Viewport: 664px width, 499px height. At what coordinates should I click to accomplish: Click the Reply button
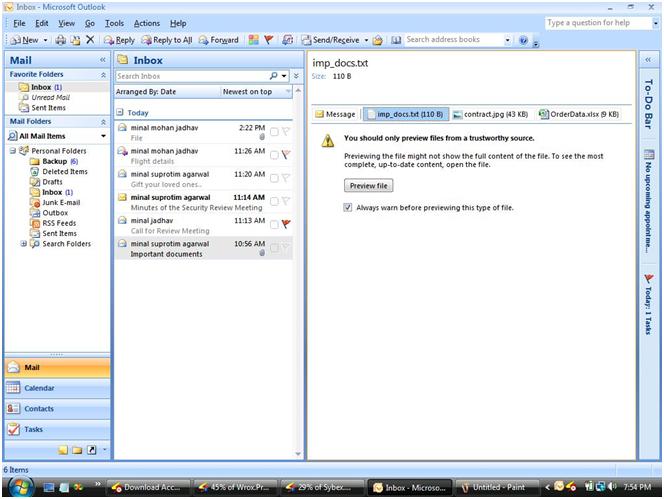pos(119,40)
